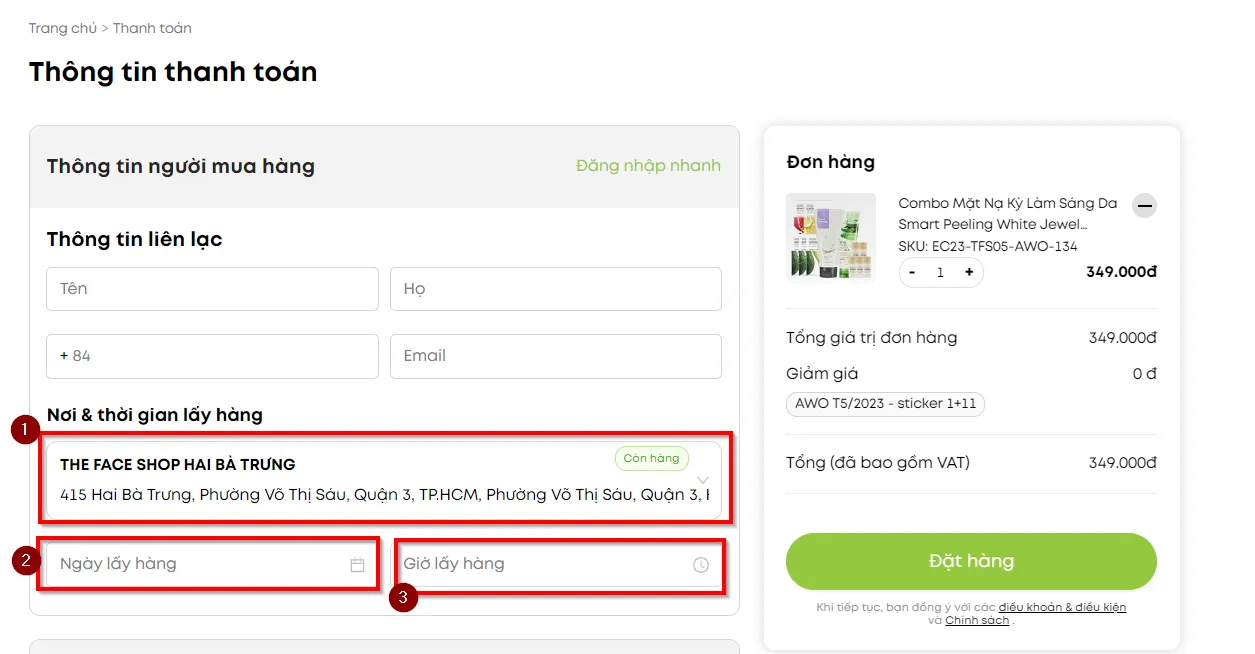Open the Chính sách link
Screen dimensions: 1255x654
[x=977, y=620]
